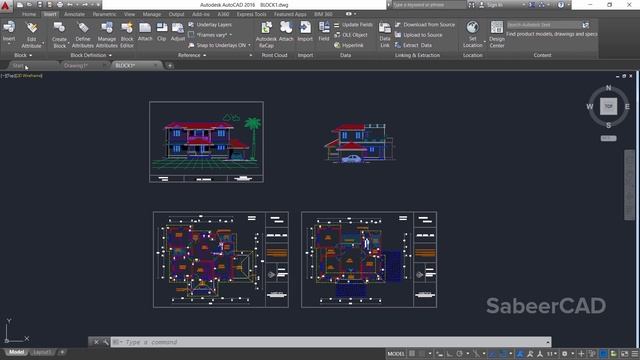
Task: Switch to the Annotate ribbon tab
Action: click(74, 14)
